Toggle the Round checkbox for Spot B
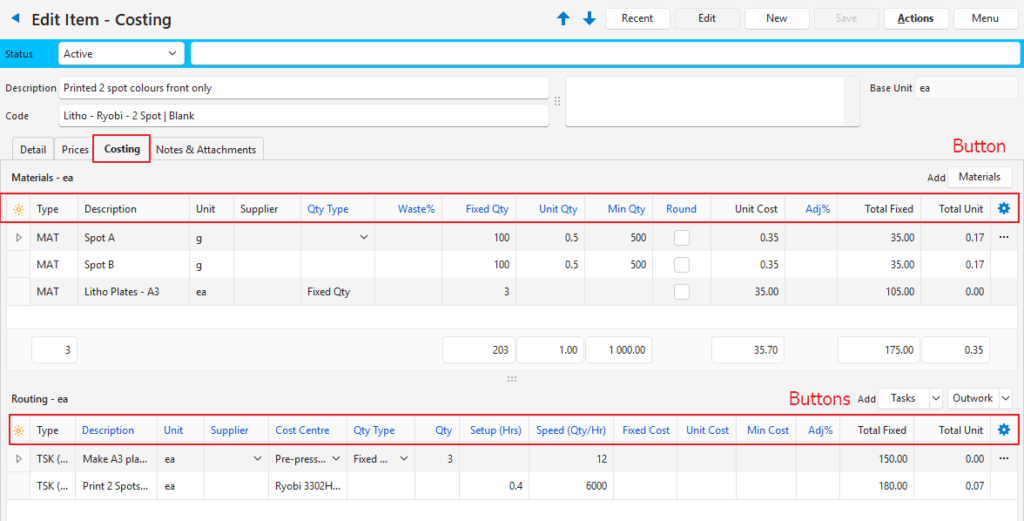 (681, 265)
